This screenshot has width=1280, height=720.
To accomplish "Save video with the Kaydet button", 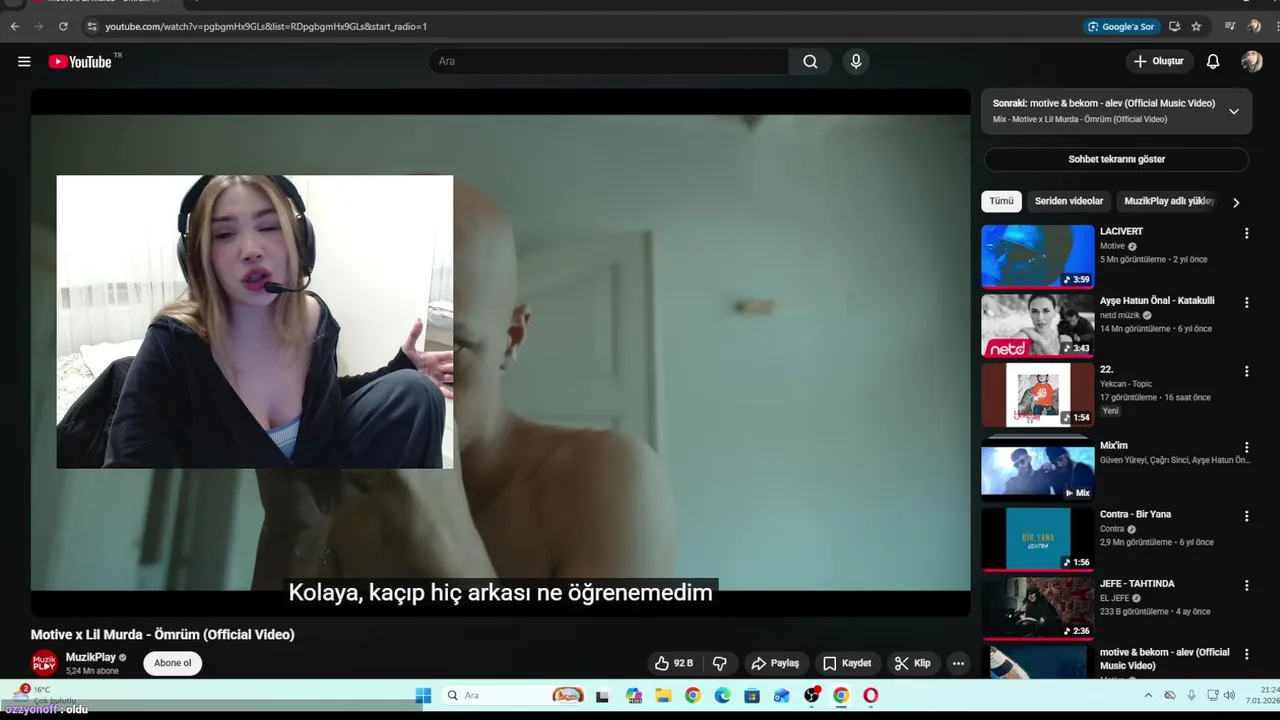I will coord(847,663).
